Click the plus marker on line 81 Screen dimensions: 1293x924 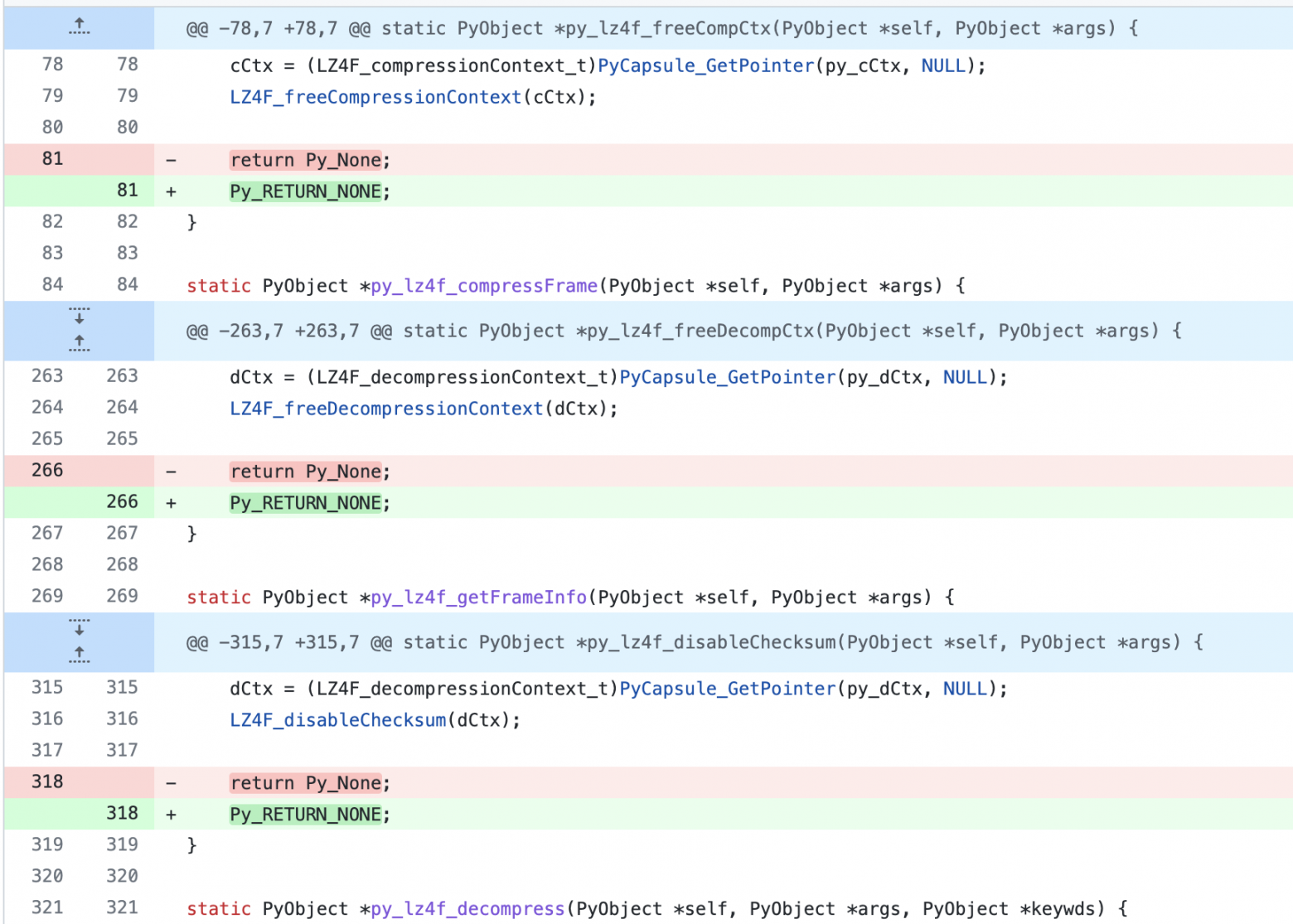[171, 191]
